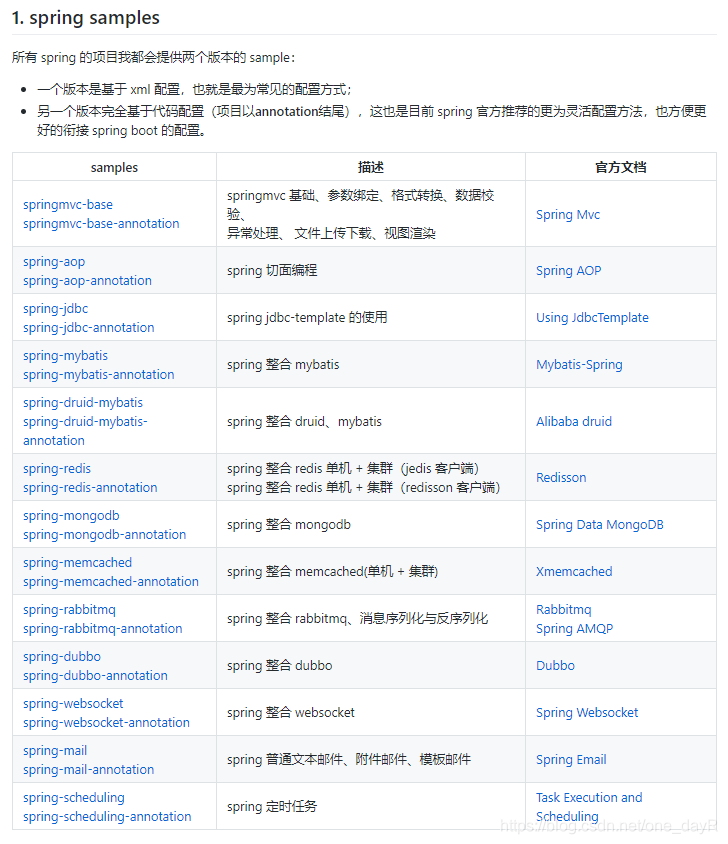Open spring-druid-mybatis-annotation link

pyautogui.click(x=85, y=431)
